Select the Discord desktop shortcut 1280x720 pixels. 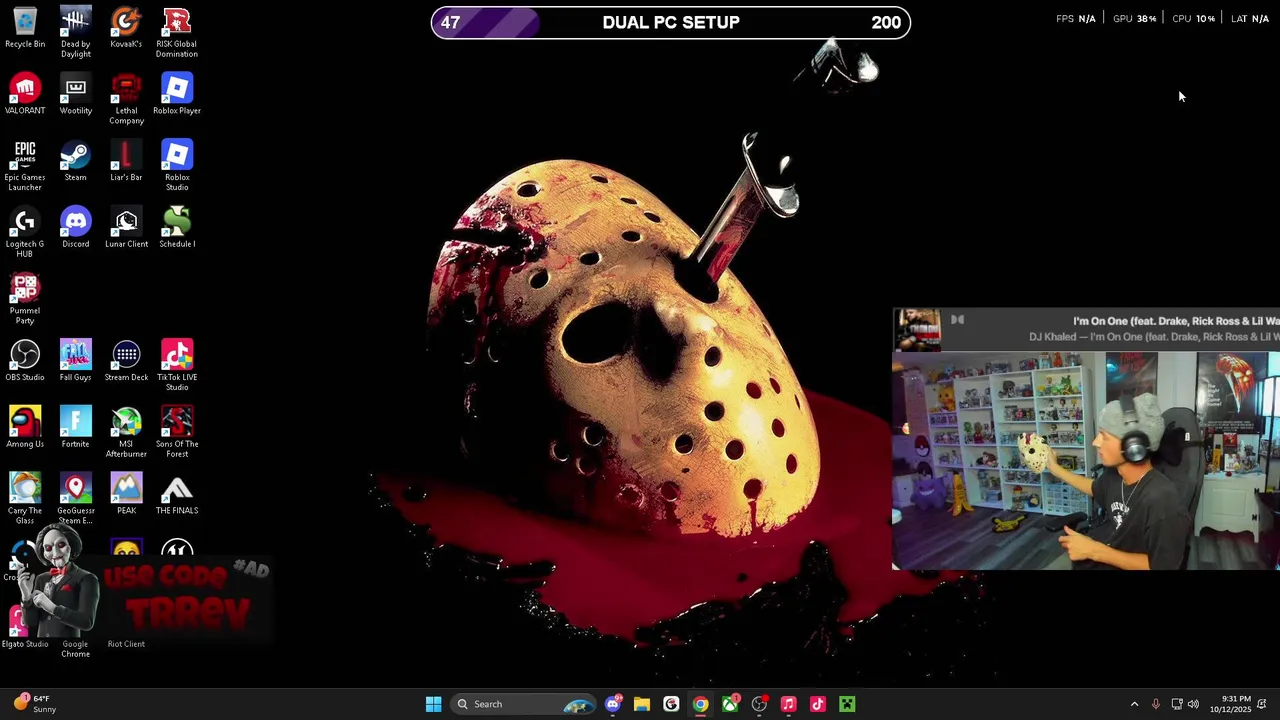click(76, 228)
